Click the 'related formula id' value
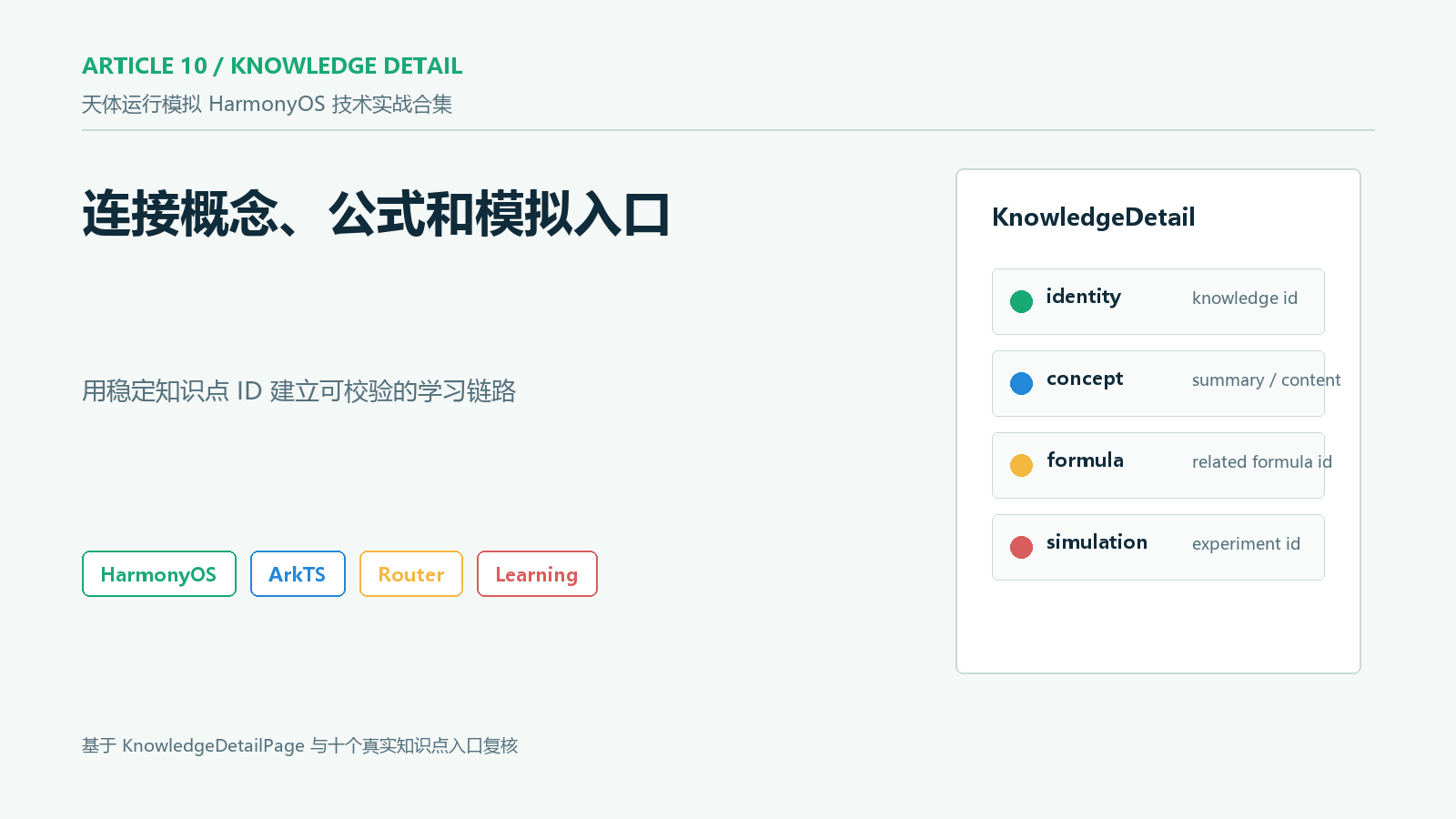 (1262, 462)
